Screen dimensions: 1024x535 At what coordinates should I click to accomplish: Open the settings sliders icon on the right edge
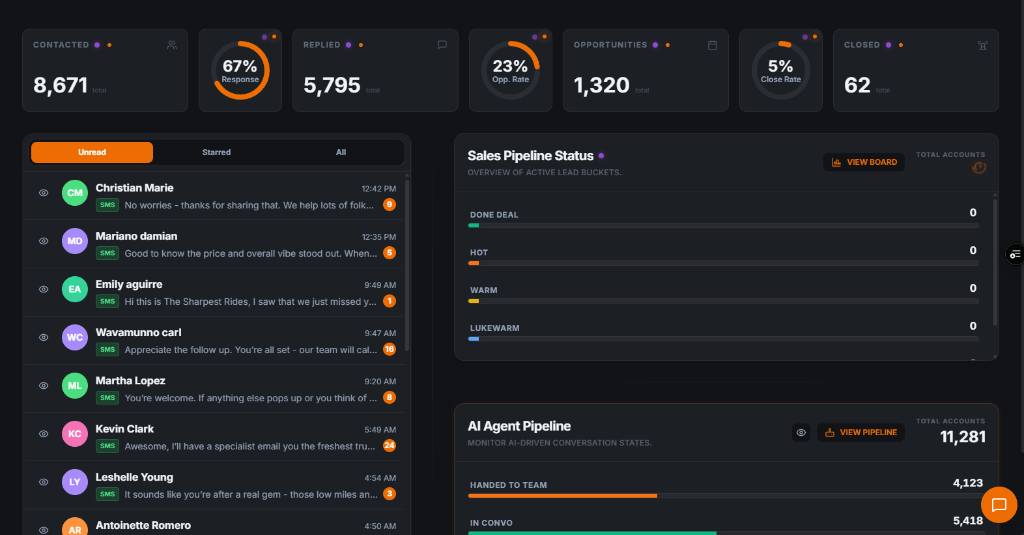(x=1015, y=255)
